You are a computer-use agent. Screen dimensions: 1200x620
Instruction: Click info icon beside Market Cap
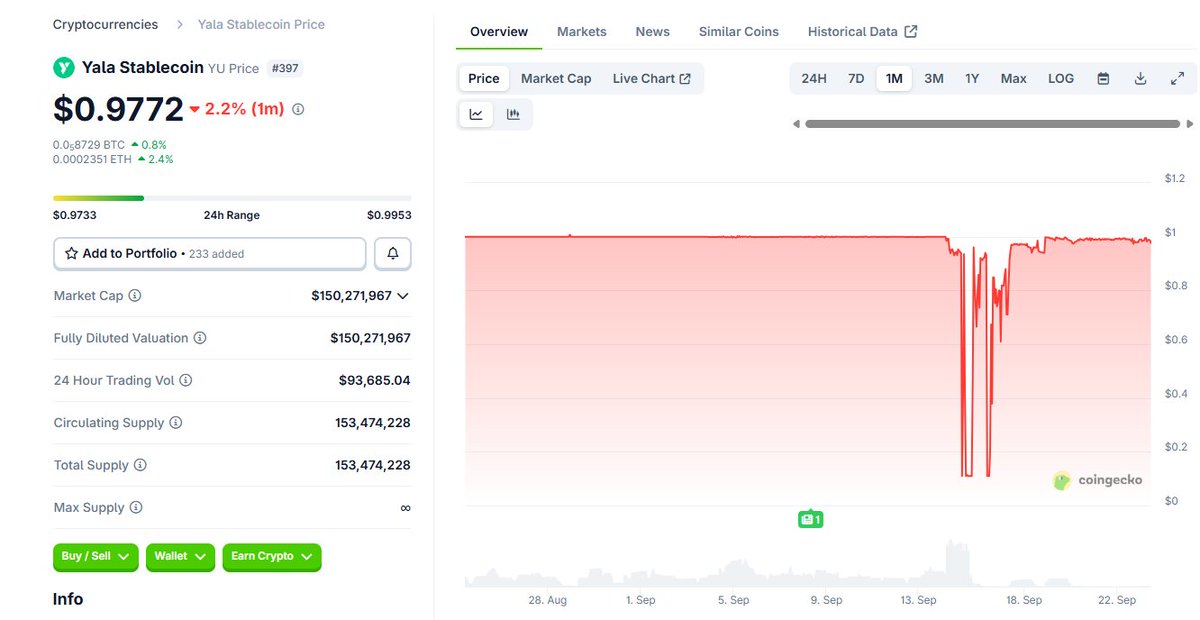[x=135, y=296]
